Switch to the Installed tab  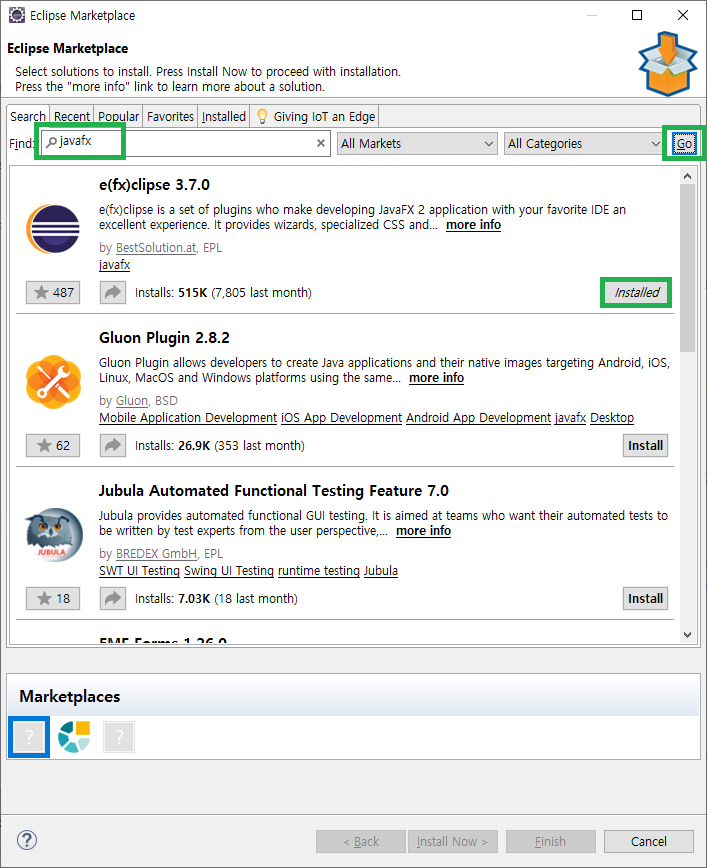(x=224, y=116)
